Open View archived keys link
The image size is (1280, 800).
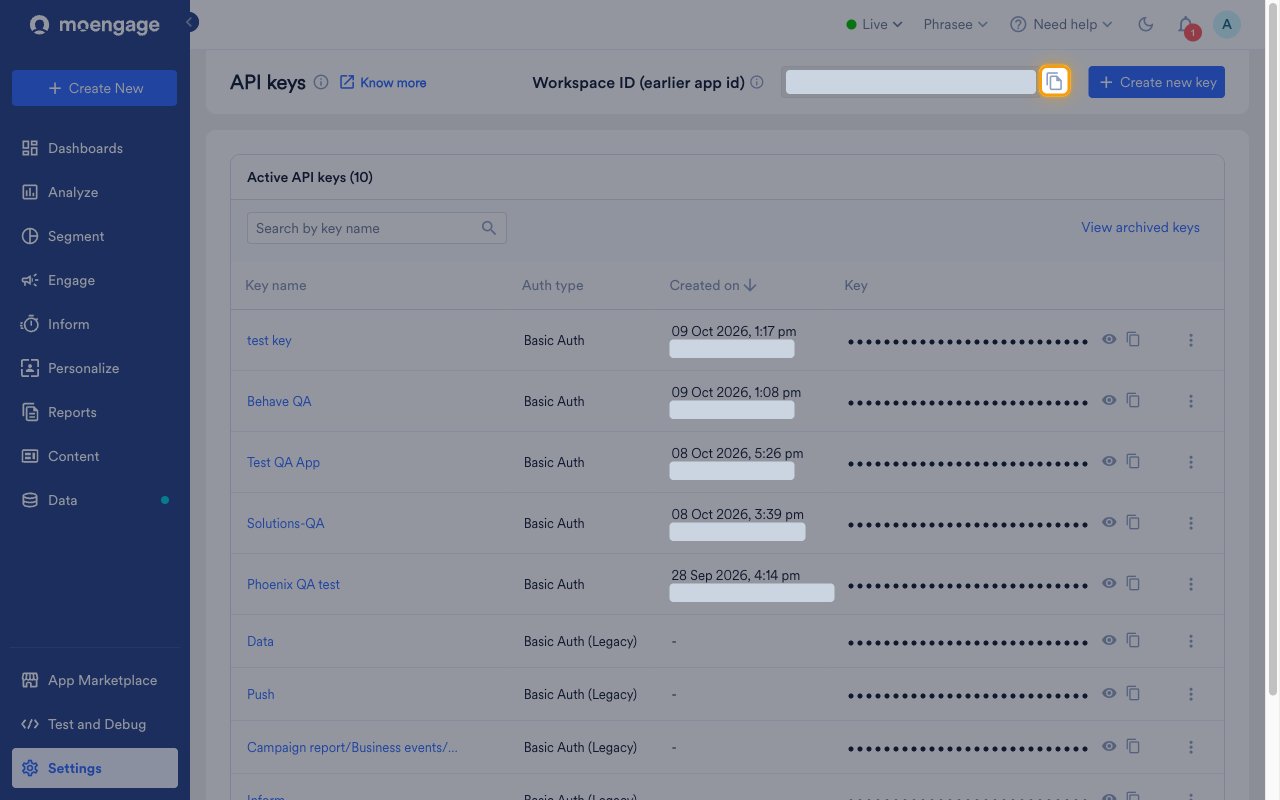(1140, 227)
